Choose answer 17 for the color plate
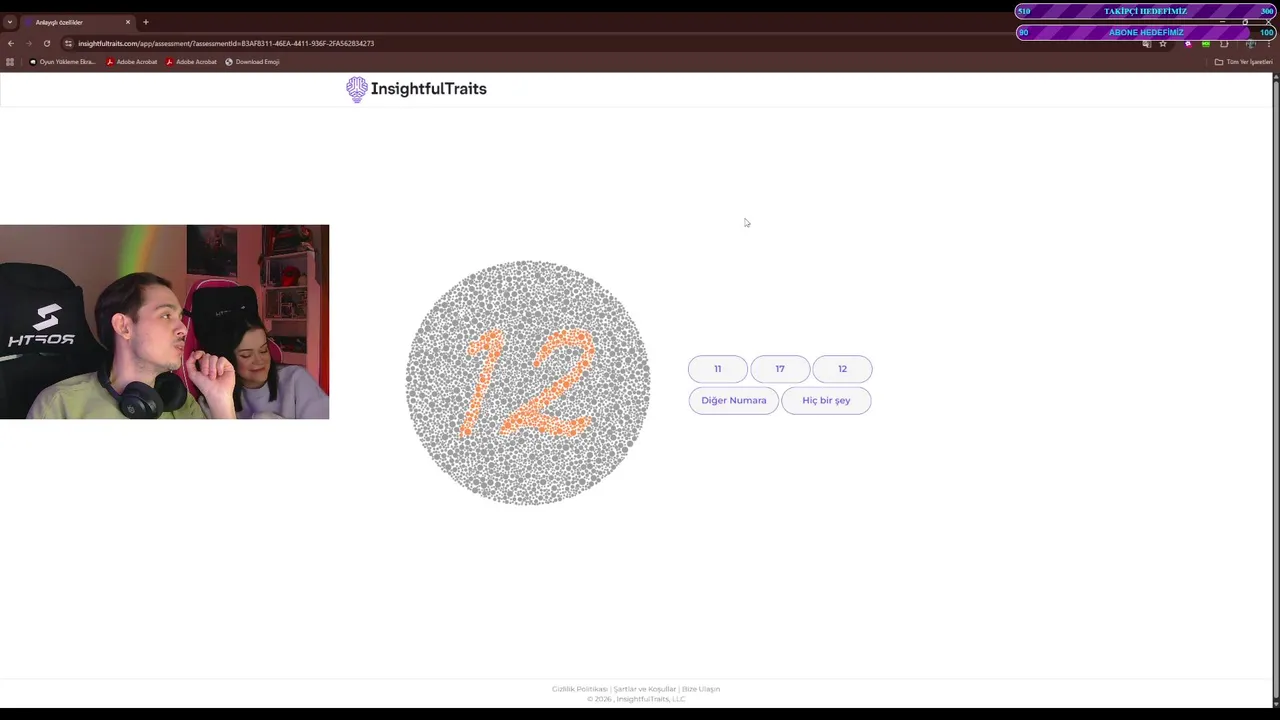Screen dimensions: 1280x720 tap(780, 369)
